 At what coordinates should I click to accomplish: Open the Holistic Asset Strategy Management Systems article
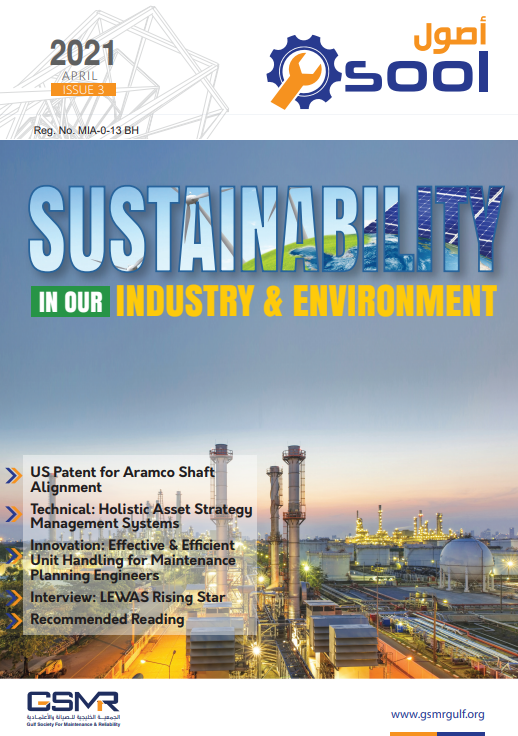(x=141, y=516)
